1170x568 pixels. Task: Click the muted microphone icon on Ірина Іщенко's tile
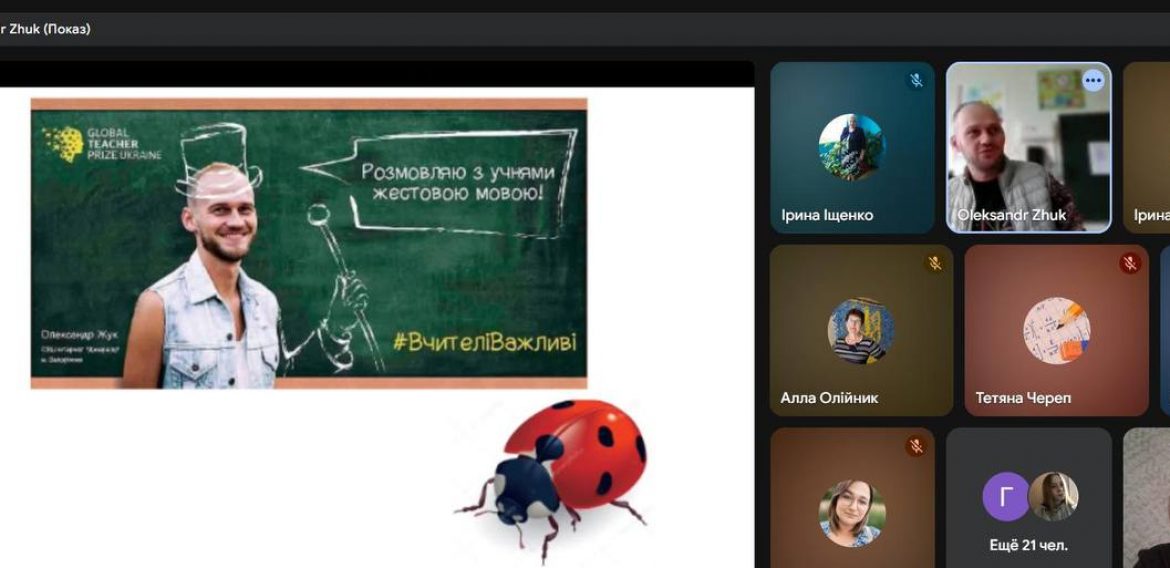click(x=915, y=80)
